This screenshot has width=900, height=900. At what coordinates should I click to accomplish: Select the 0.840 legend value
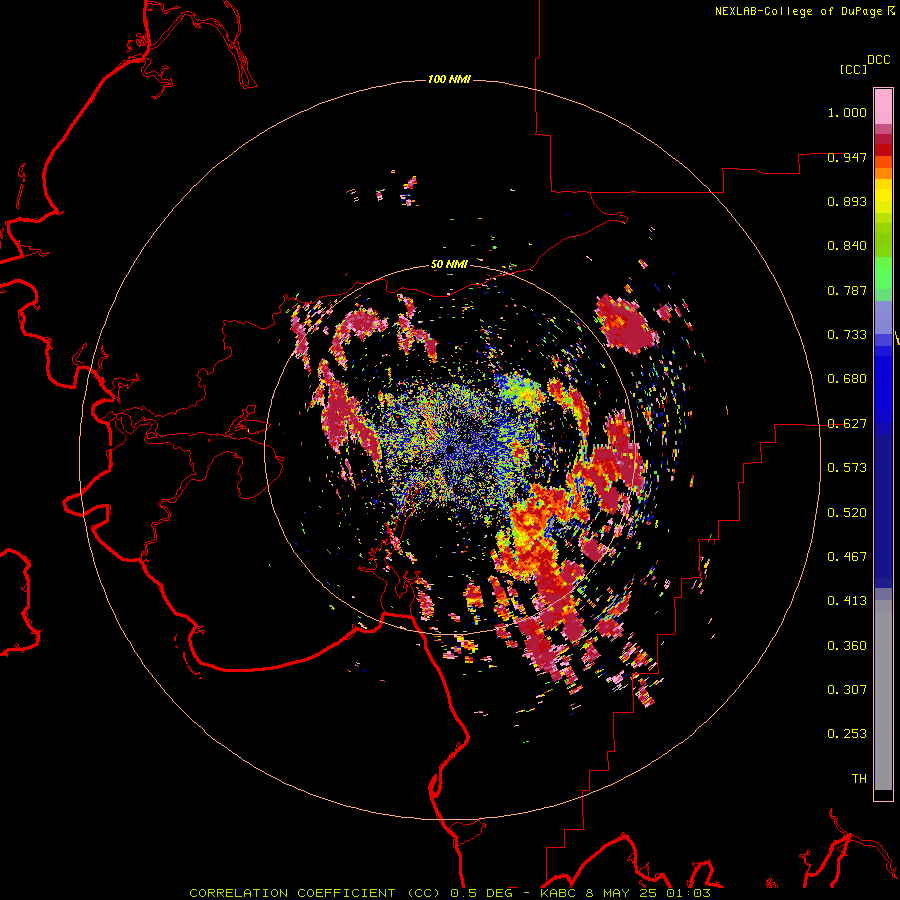point(847,246)
